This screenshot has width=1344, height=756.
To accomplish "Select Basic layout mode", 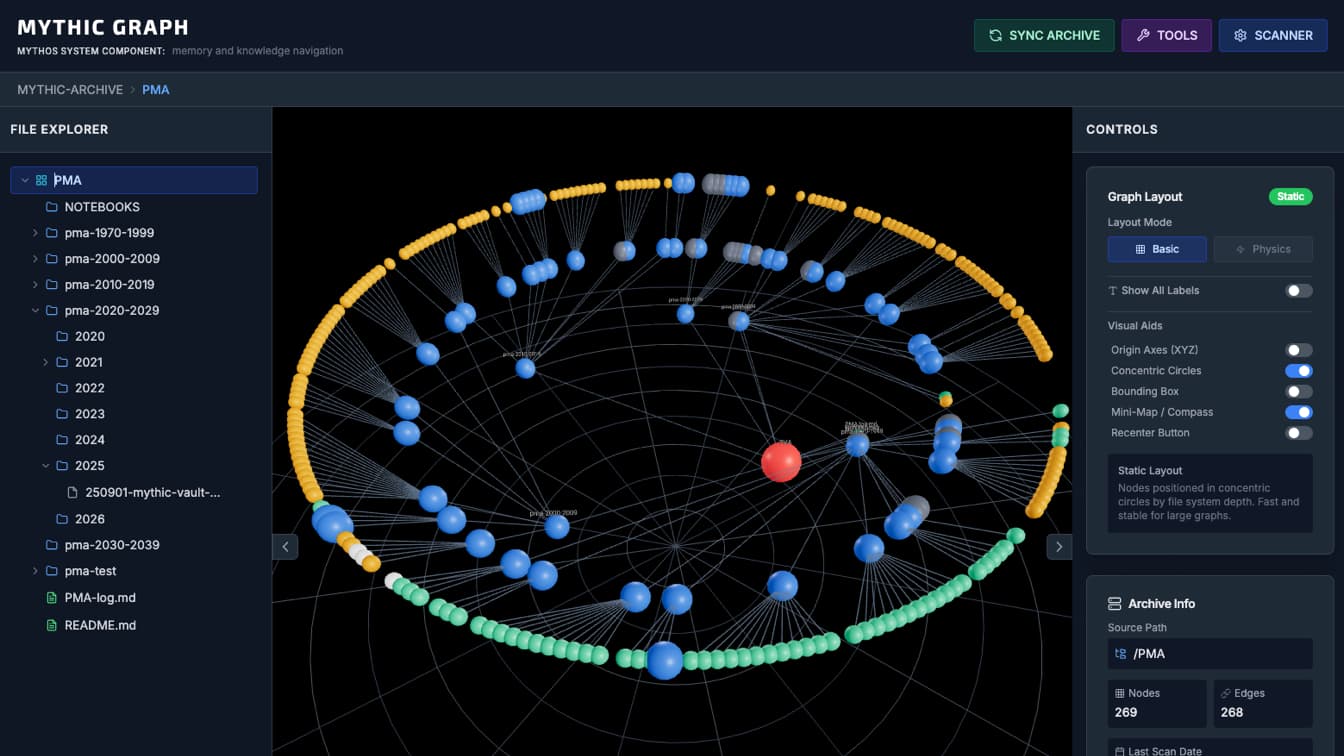I will click(x=1157, y=249).
